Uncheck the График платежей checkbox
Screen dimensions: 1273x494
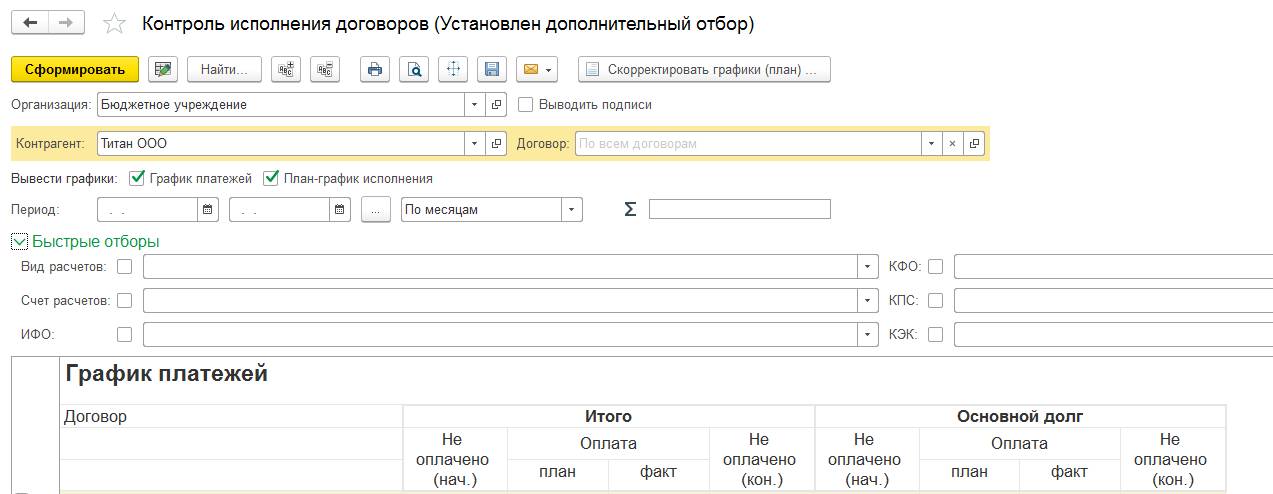[x=138, y=178]
